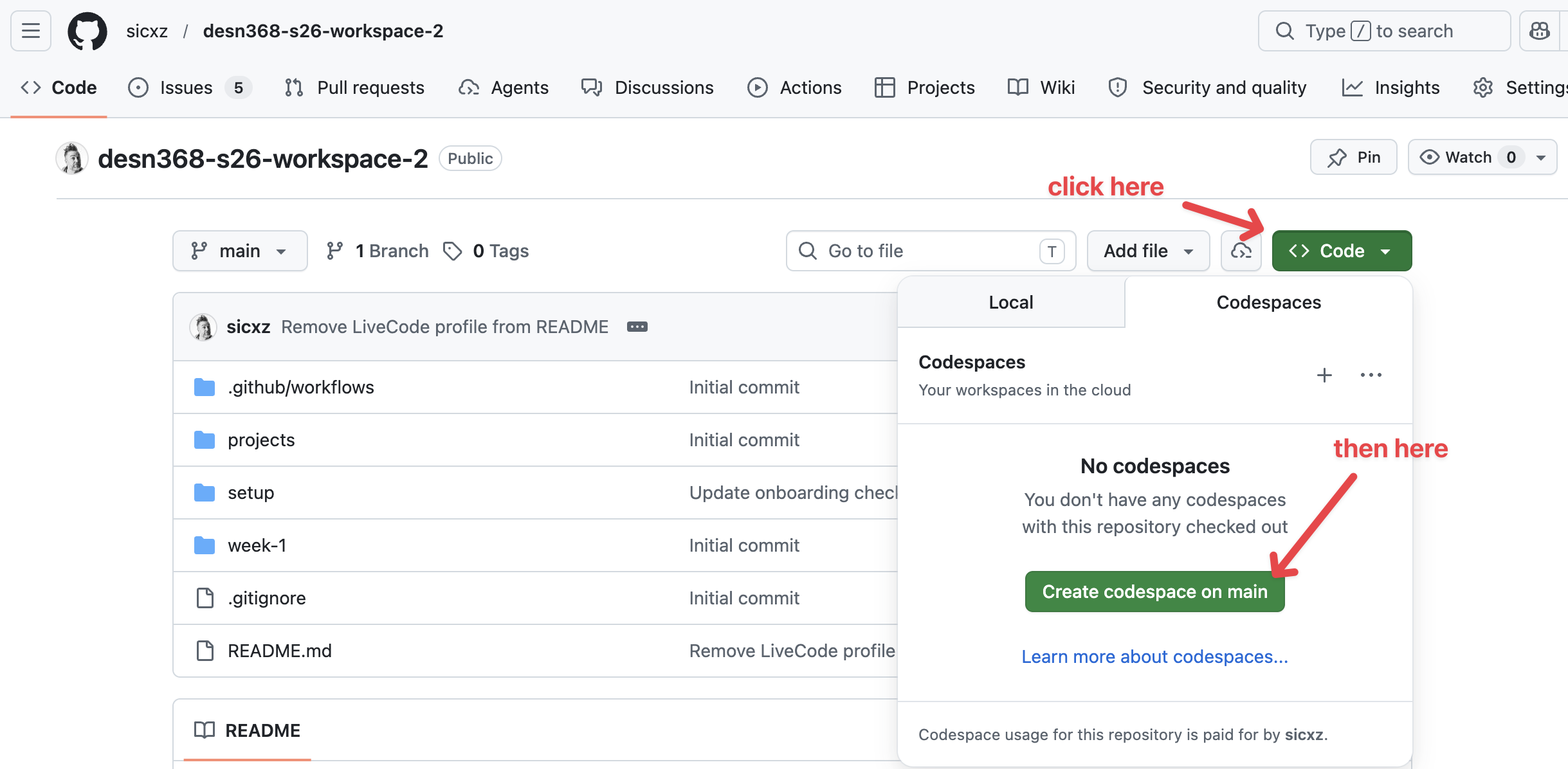Open the sicxz owner link in breadcrumb
Viewport: 1568px width, 769px height.
click(147, 31)
